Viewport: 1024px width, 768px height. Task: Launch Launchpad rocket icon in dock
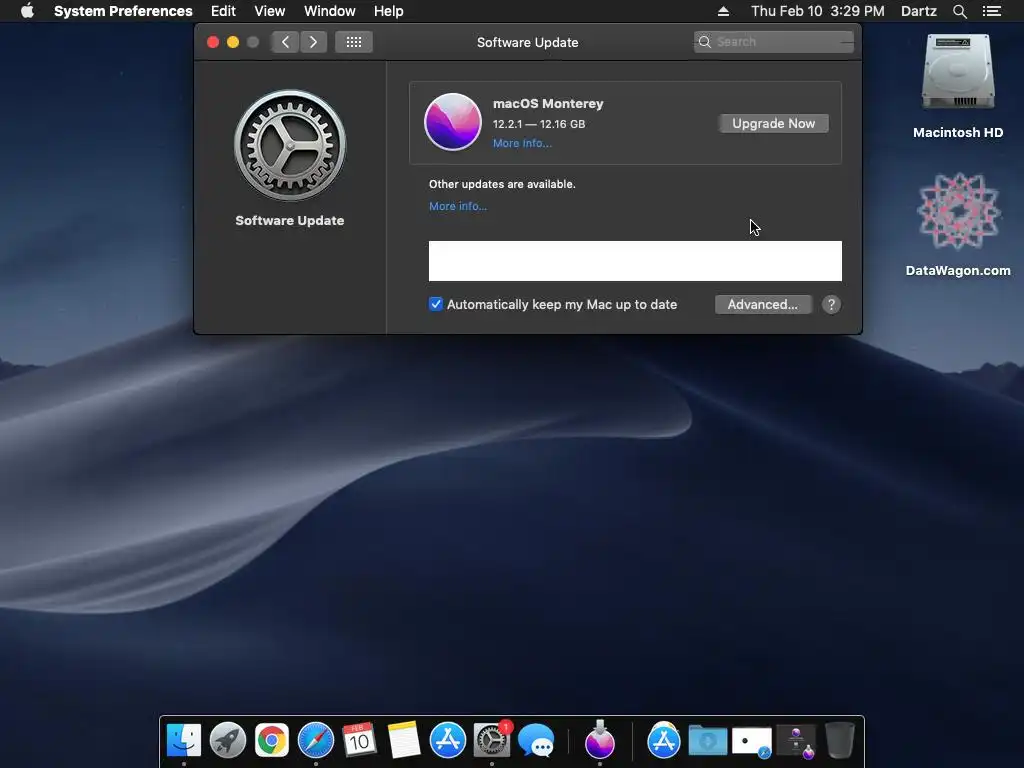click(227, 740)
